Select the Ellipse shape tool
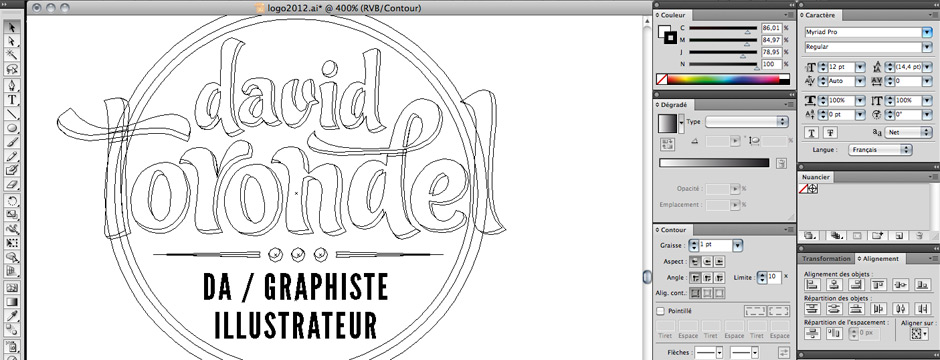Screen dimensions: 940x360 [12, 128]
